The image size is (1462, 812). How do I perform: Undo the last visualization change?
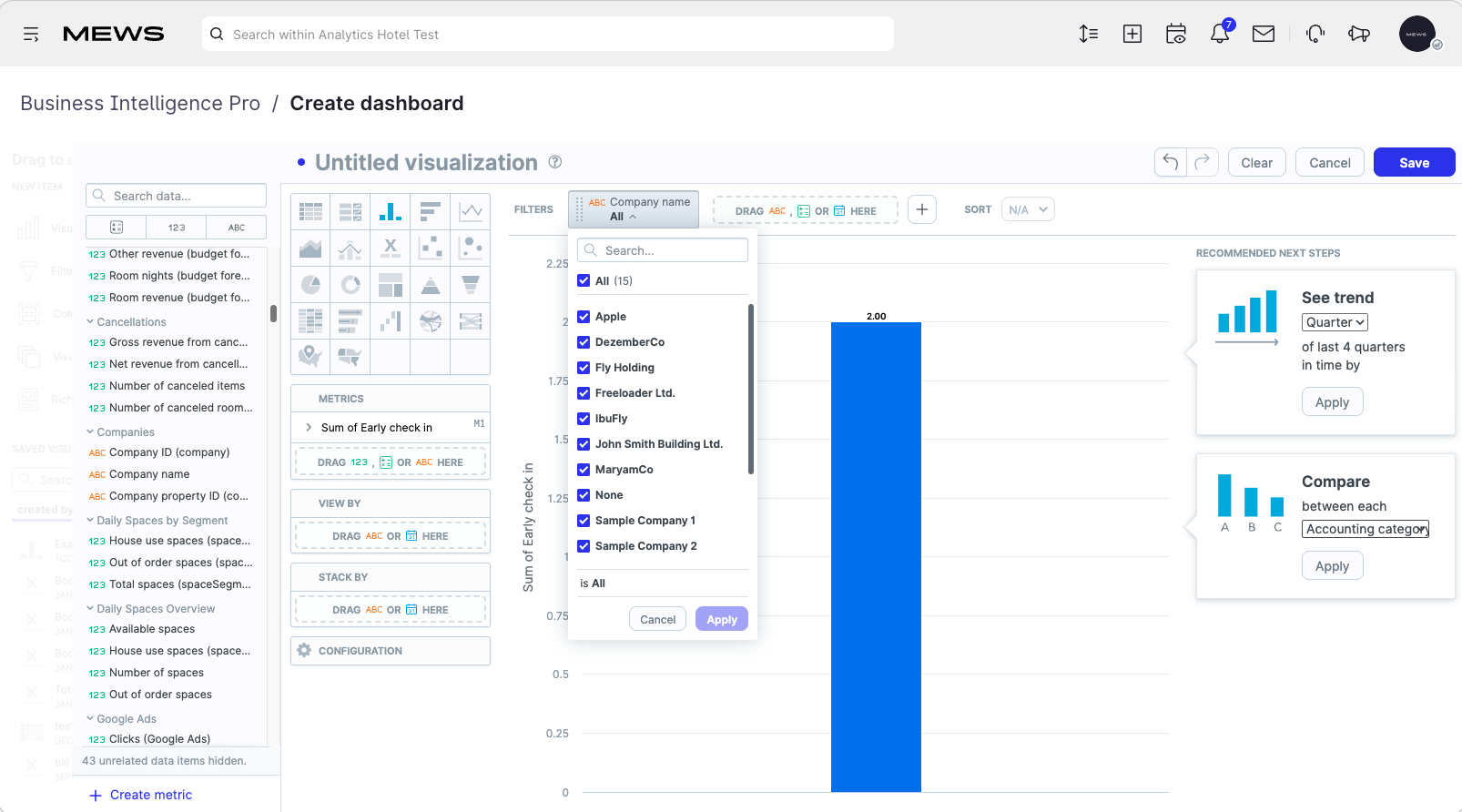tap(1171, 162)
